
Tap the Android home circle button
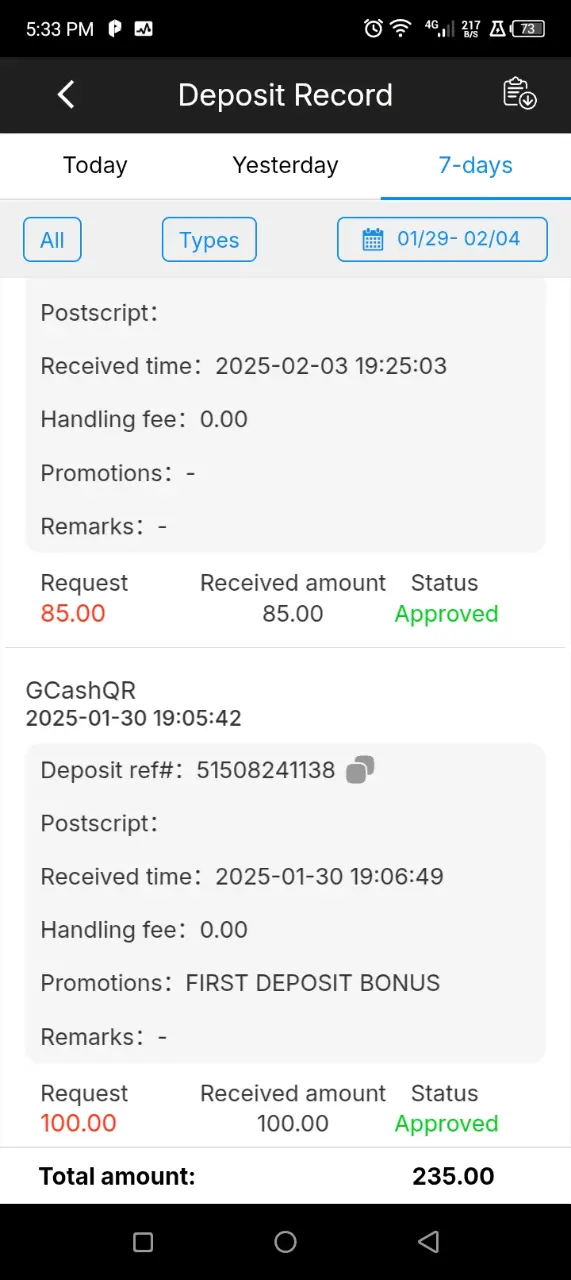(285, 1242)
